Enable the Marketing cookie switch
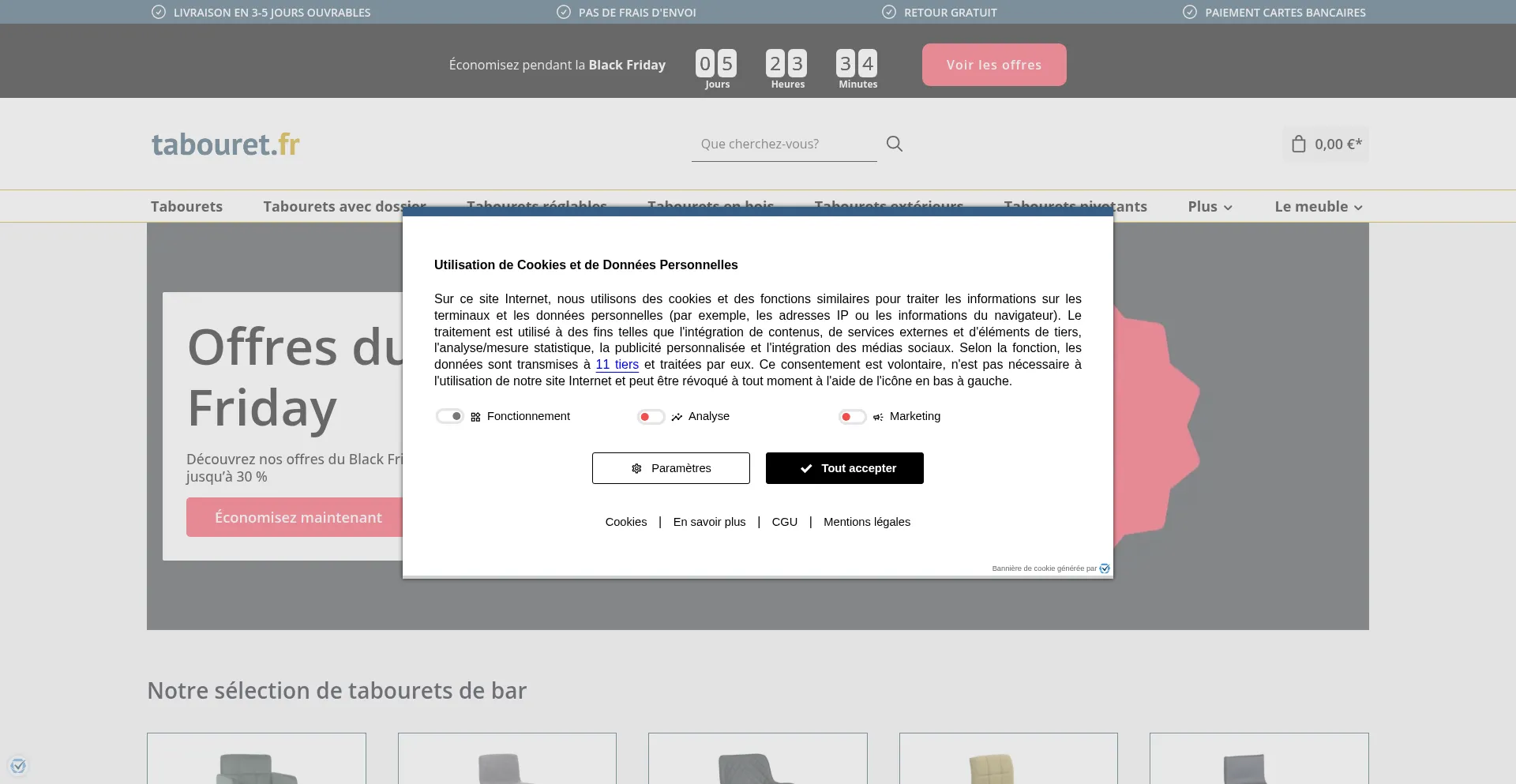 click(852, 417)
